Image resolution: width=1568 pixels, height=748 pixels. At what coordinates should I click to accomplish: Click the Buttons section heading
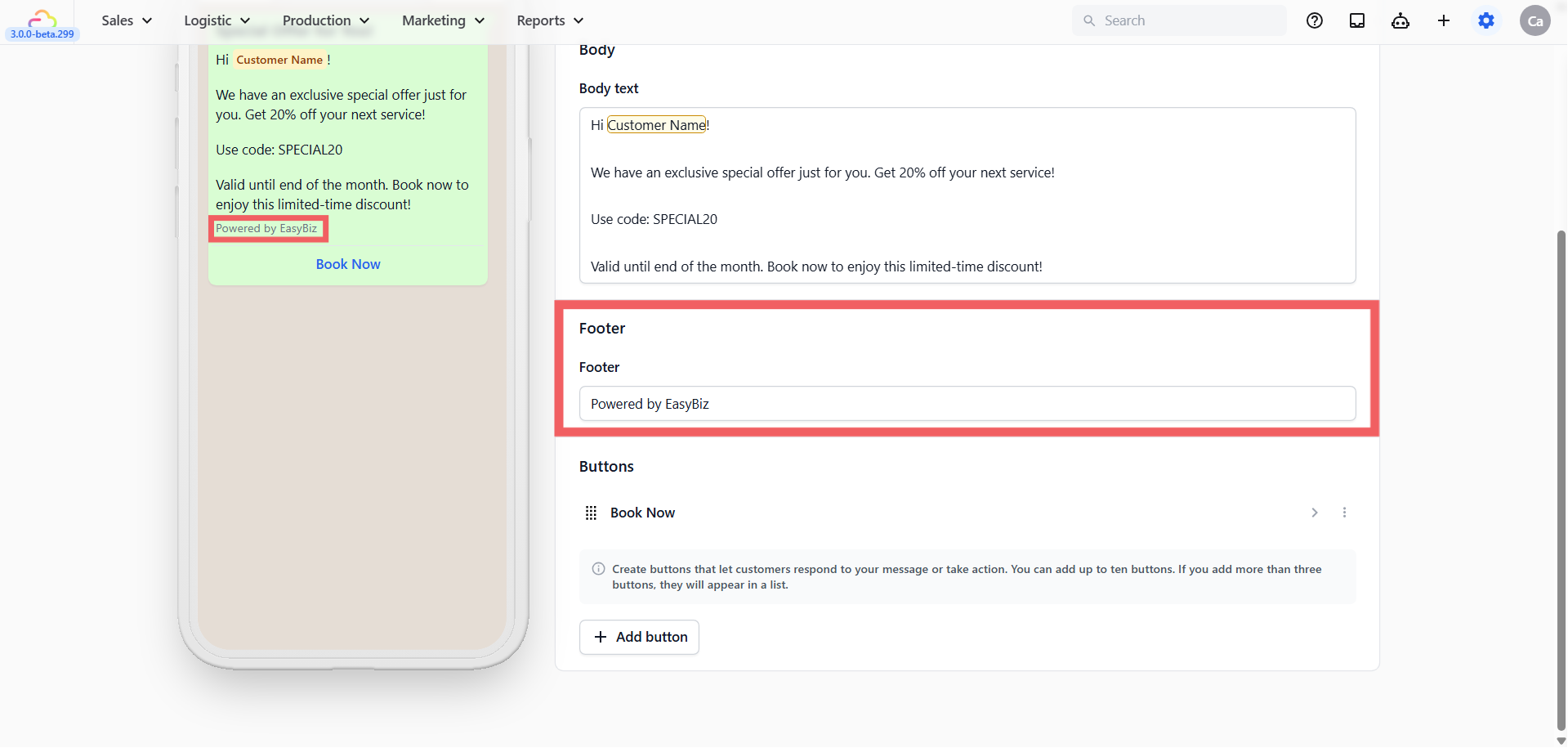tap(606, 467)
